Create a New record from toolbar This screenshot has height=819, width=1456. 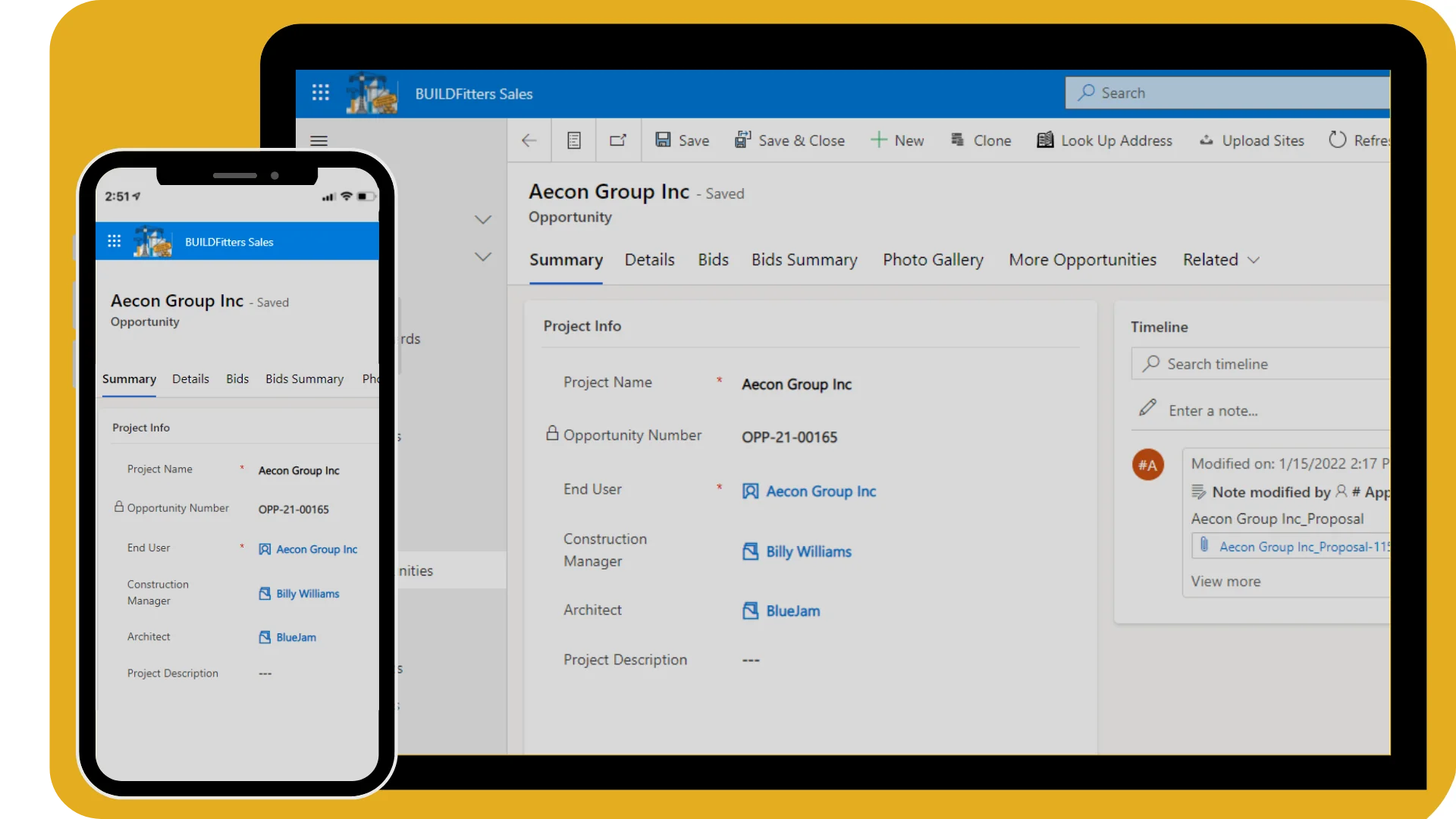(x=897, y=140)
